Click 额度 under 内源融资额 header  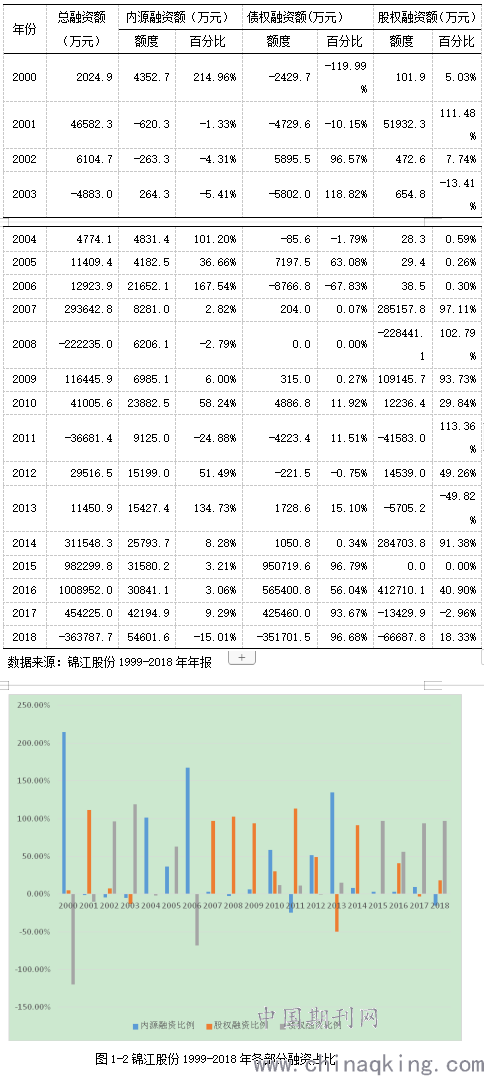coord(148,40)
